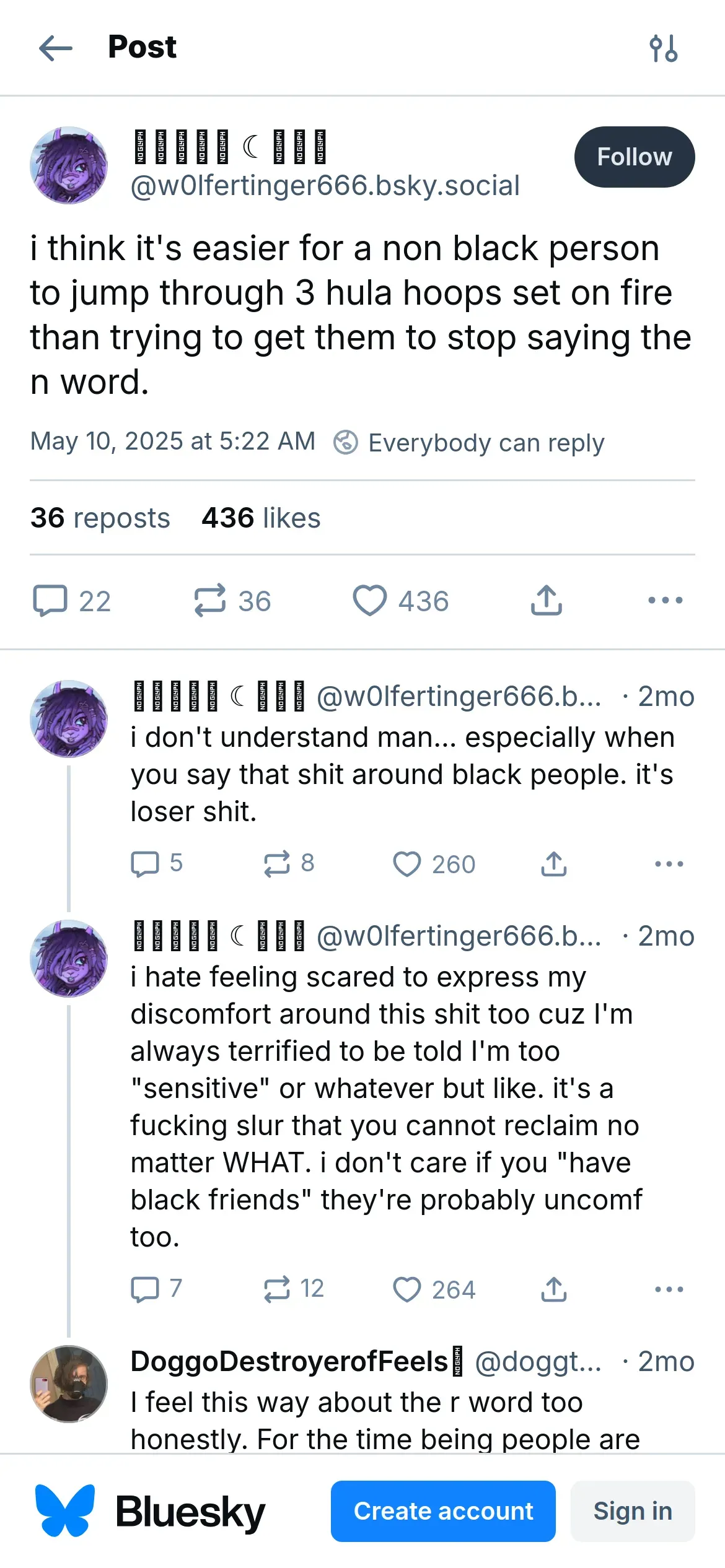The height and width of the screenshot is (1568, 725).
Task: Follow the post author
Action: [x=634, y=157]
